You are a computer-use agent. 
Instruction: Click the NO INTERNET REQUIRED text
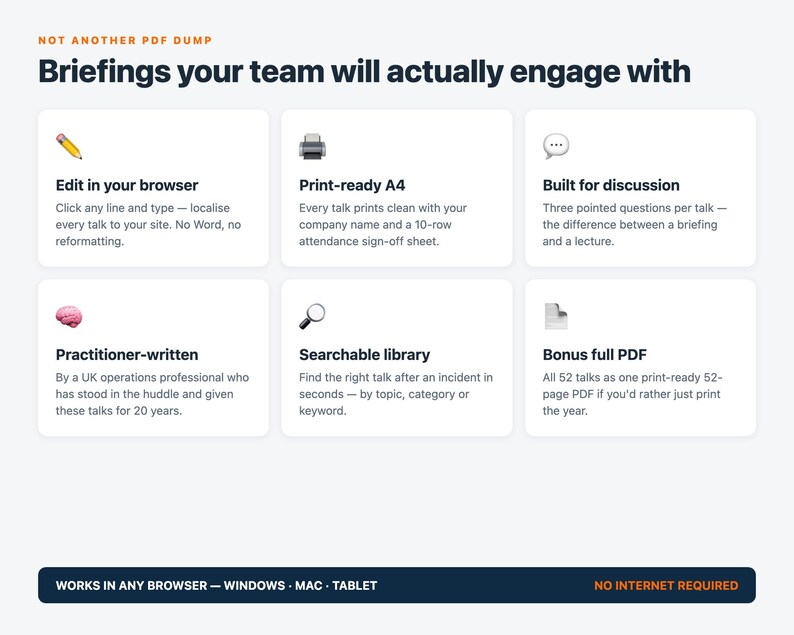[x=666, y=585]
